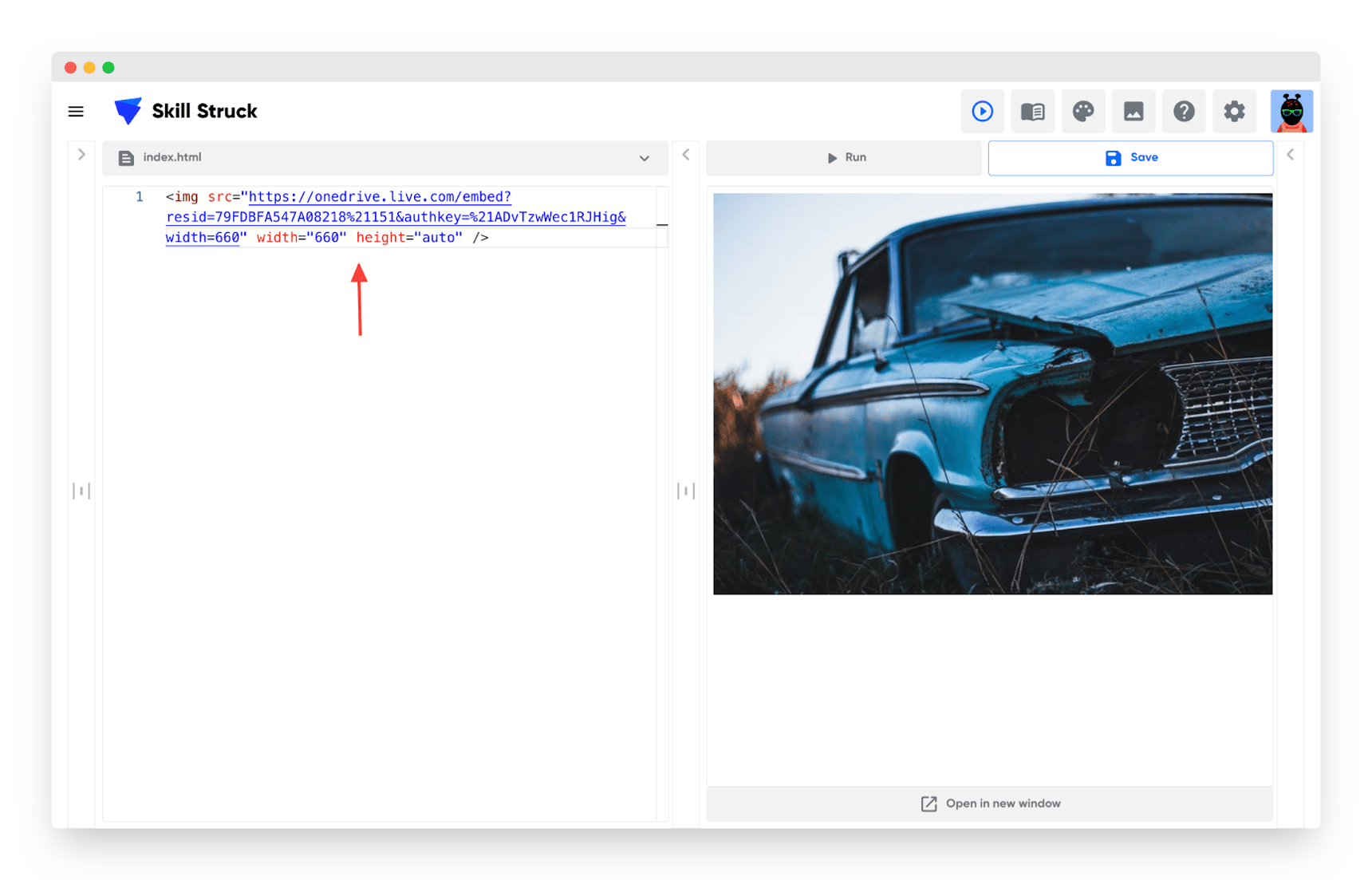Screen dimensions: 1372x880
Task: Collapse the left editor panel arrow
Action: 81,155
